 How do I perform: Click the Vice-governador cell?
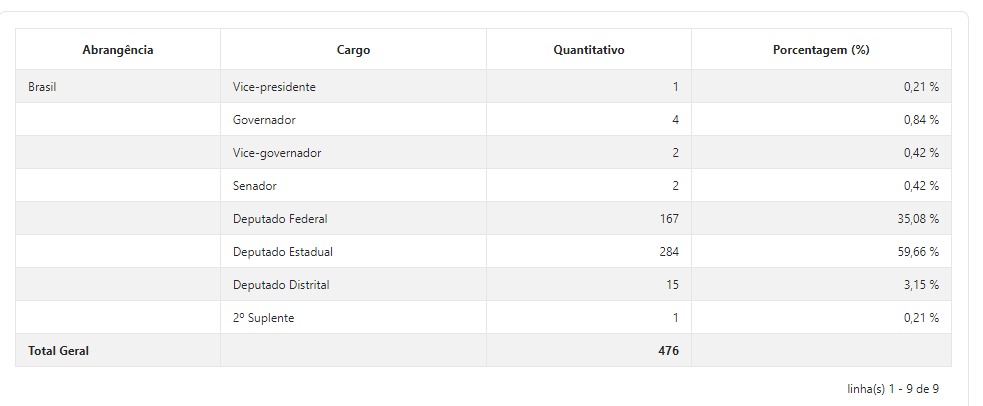click(x=277, y=153)
